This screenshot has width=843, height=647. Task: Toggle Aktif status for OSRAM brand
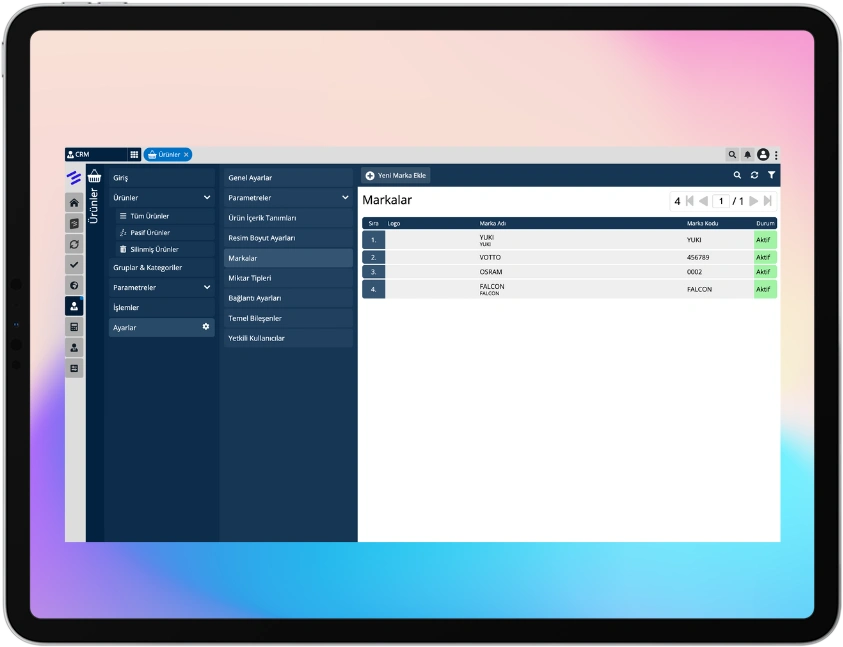tap(764, 272)
